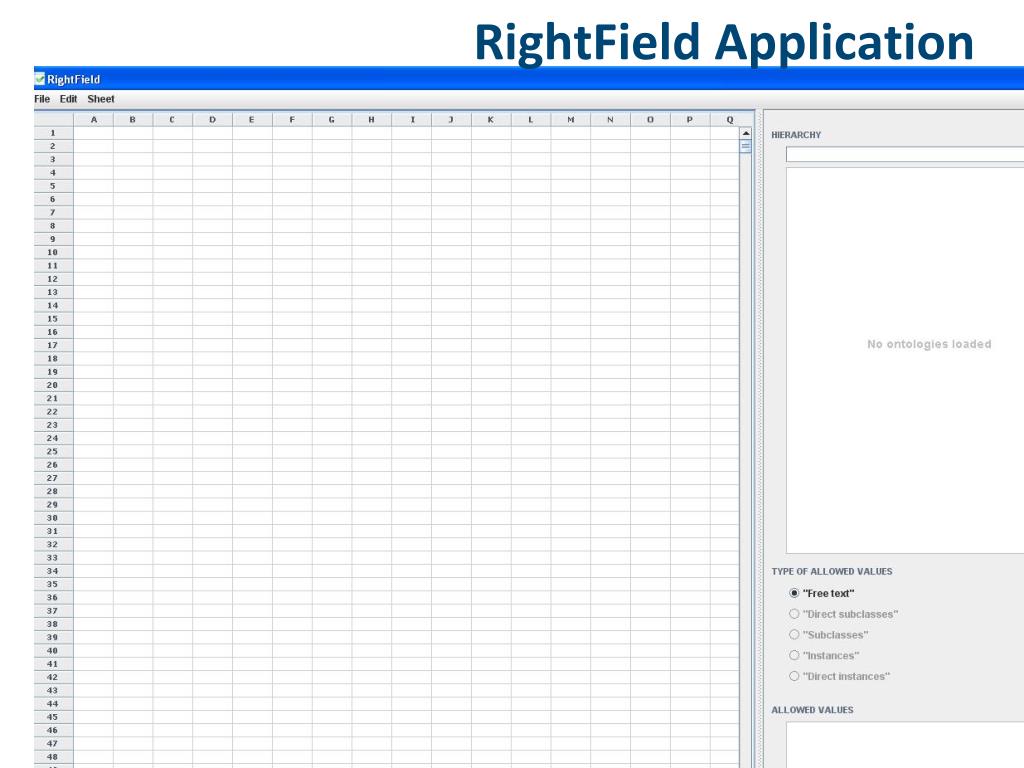This screenshot has height=768, width=1024.
Task: Select column E header
Action: [x=252, y=120]
